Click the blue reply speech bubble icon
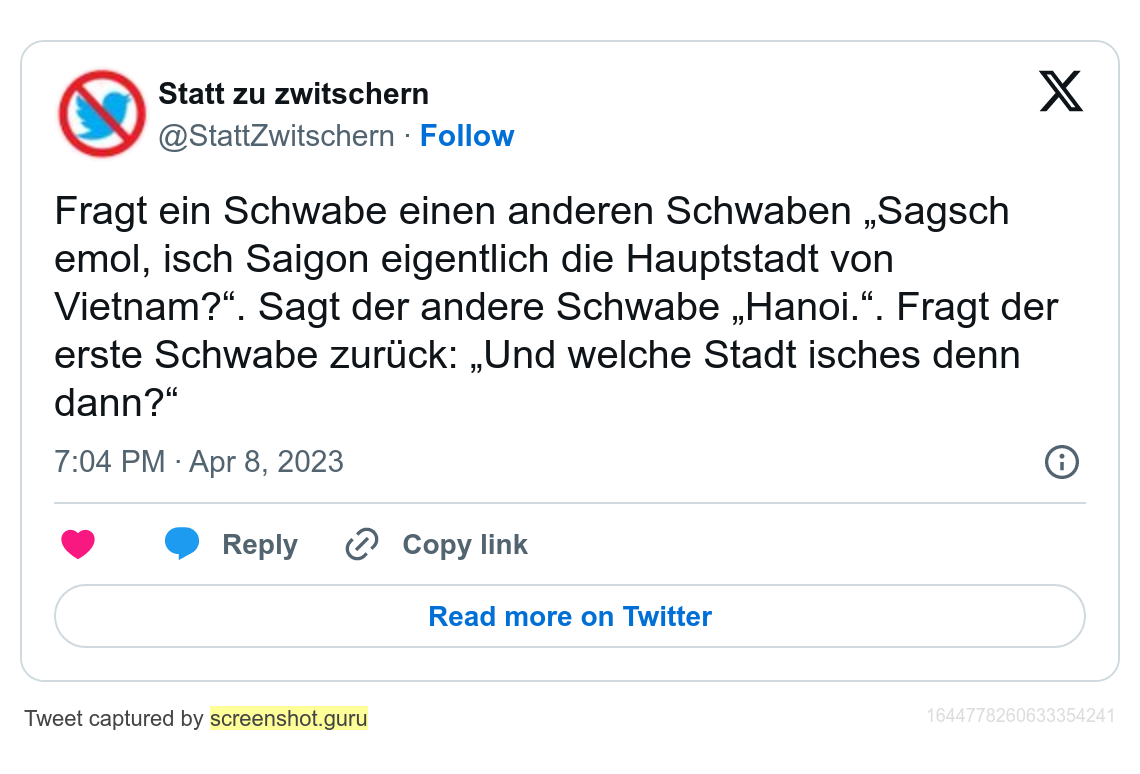 click(x=182, y=544)
